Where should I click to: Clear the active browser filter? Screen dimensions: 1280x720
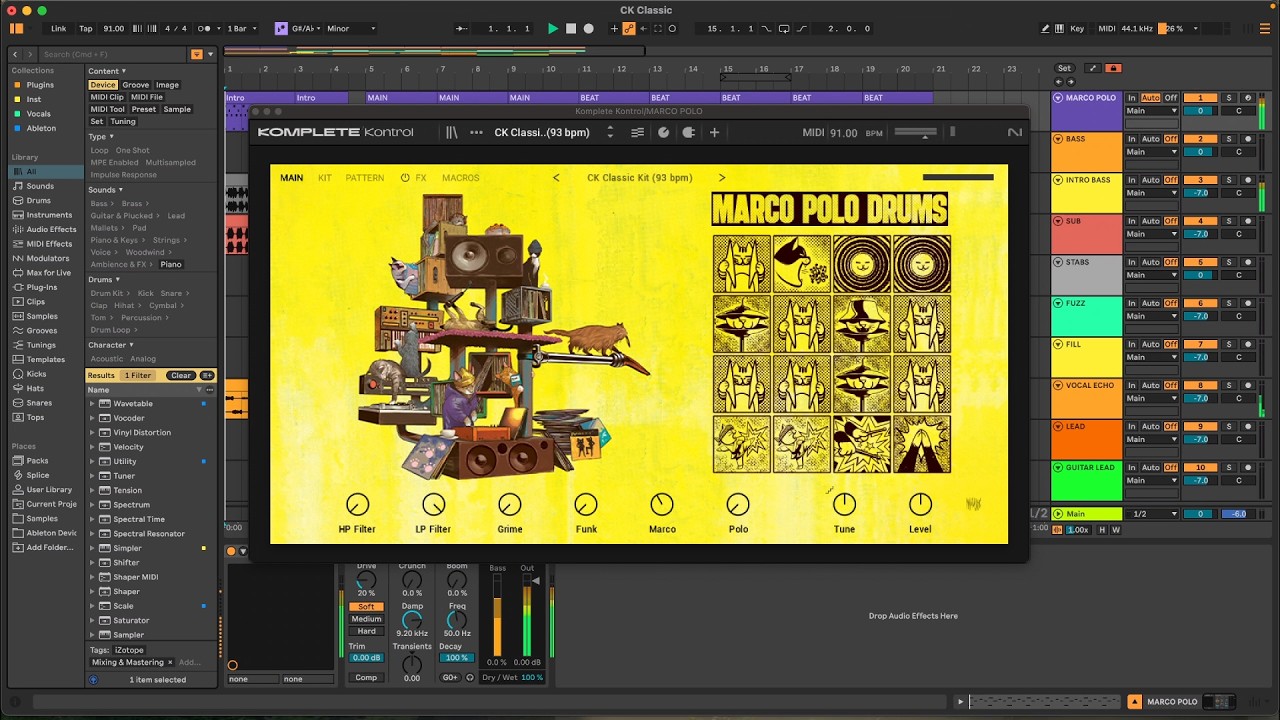pos(181,375)
